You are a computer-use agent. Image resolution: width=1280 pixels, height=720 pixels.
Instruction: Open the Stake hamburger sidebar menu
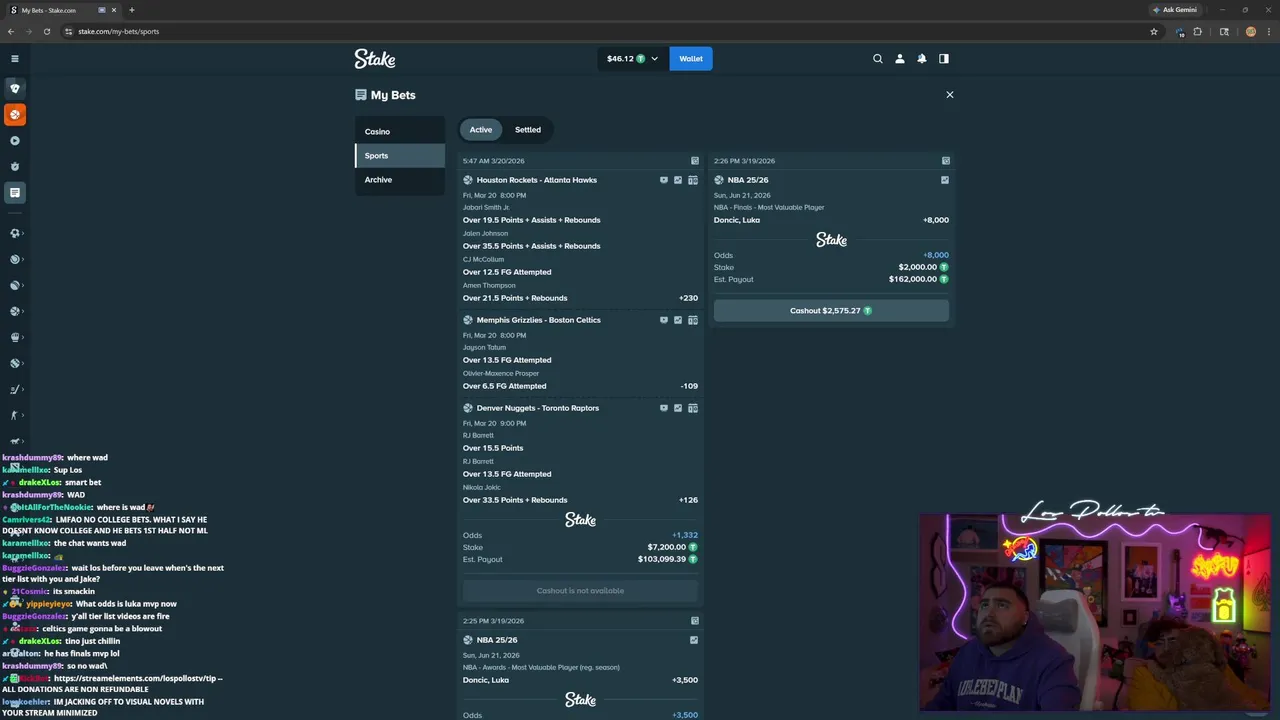14,59
